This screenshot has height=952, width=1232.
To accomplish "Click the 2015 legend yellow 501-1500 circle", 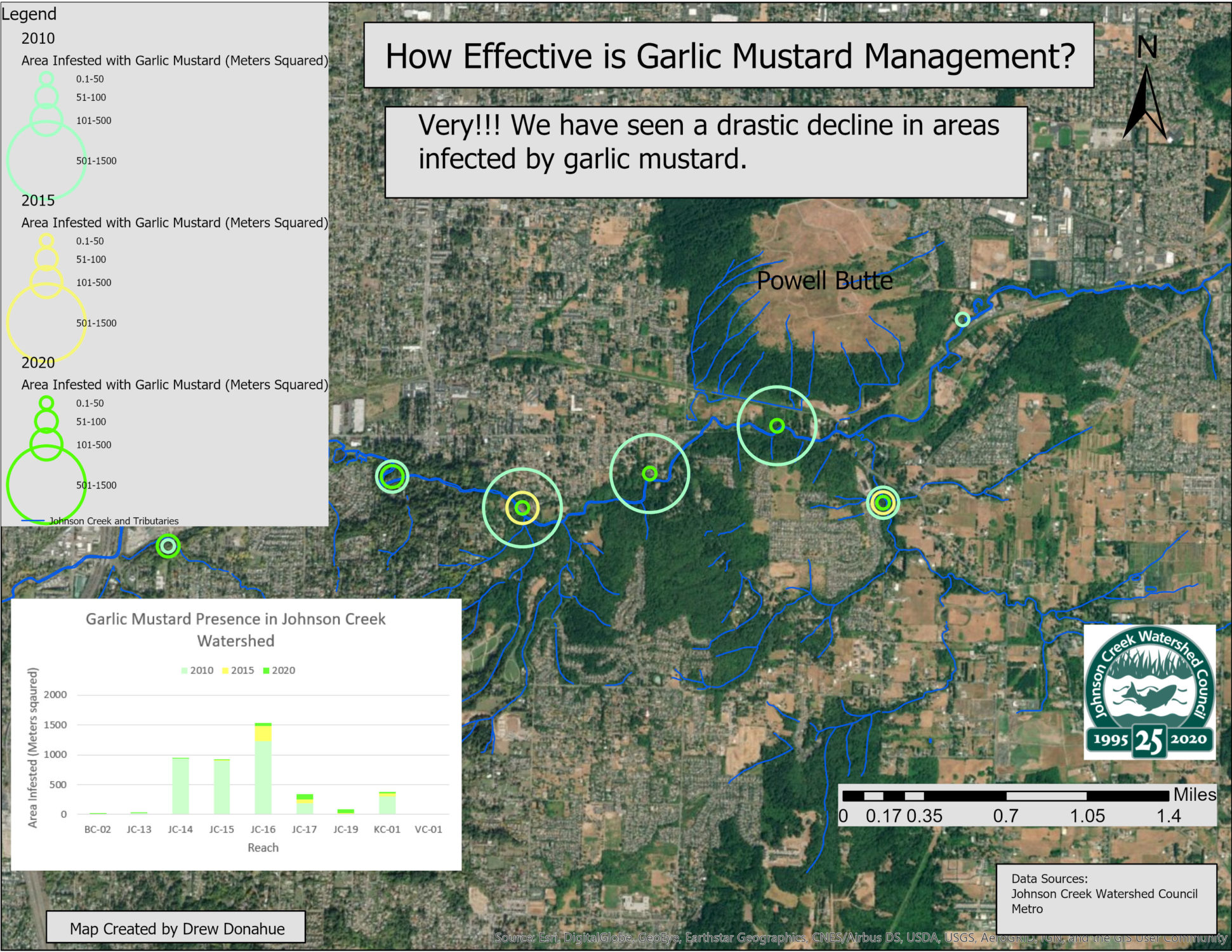I will coord(46,322).
